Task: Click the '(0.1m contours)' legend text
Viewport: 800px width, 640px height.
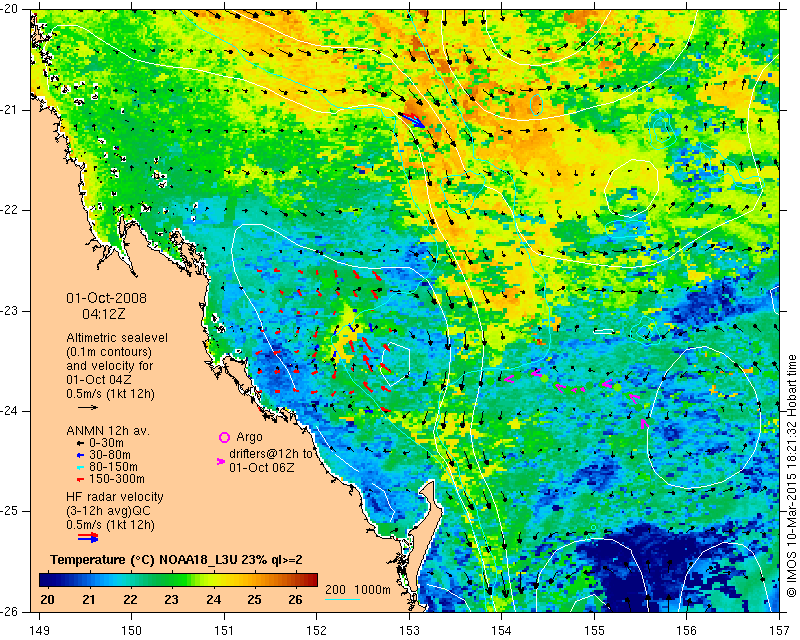Action: click(x=109, y=352)
